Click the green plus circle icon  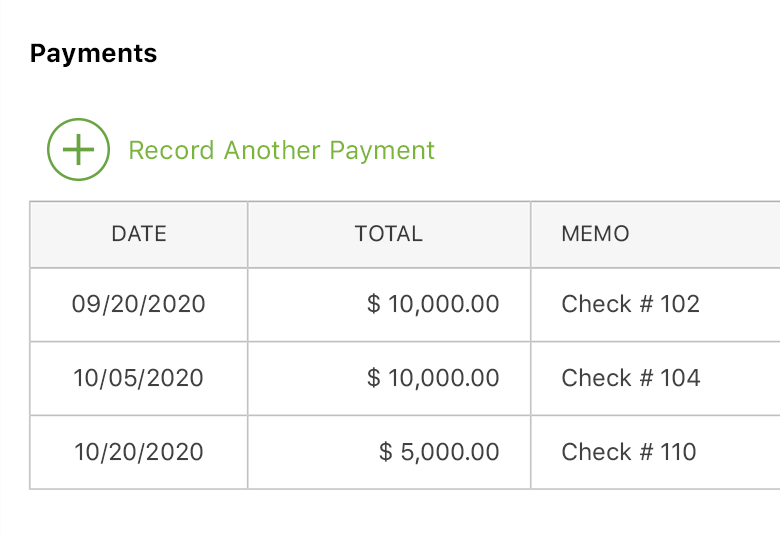(x=78, y=150)
